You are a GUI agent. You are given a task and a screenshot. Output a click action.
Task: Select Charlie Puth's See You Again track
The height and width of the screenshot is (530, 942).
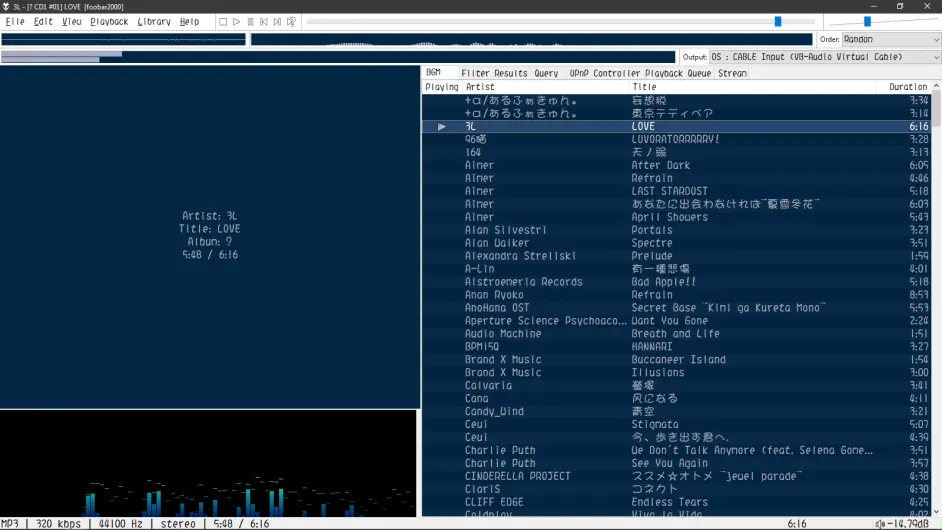676,463
